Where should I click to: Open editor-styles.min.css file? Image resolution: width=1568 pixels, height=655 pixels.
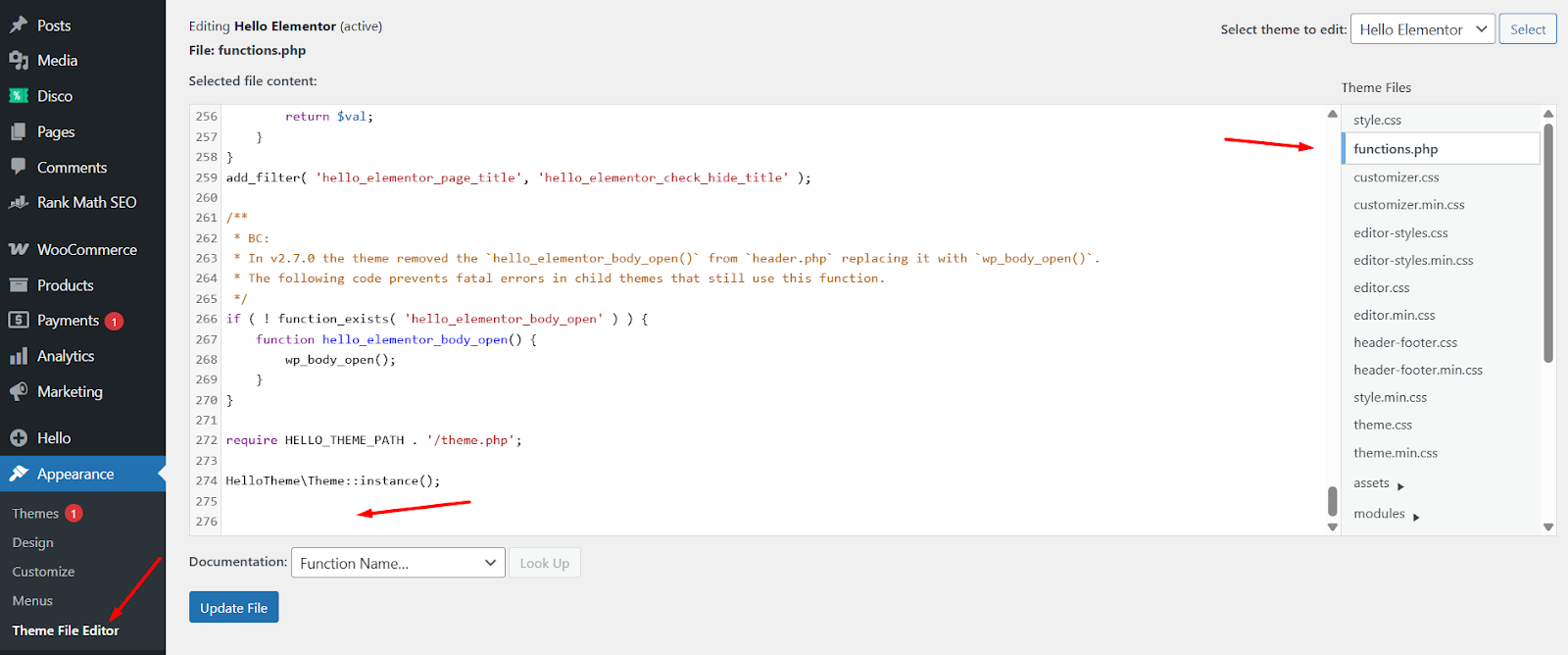click(1413, 261)
